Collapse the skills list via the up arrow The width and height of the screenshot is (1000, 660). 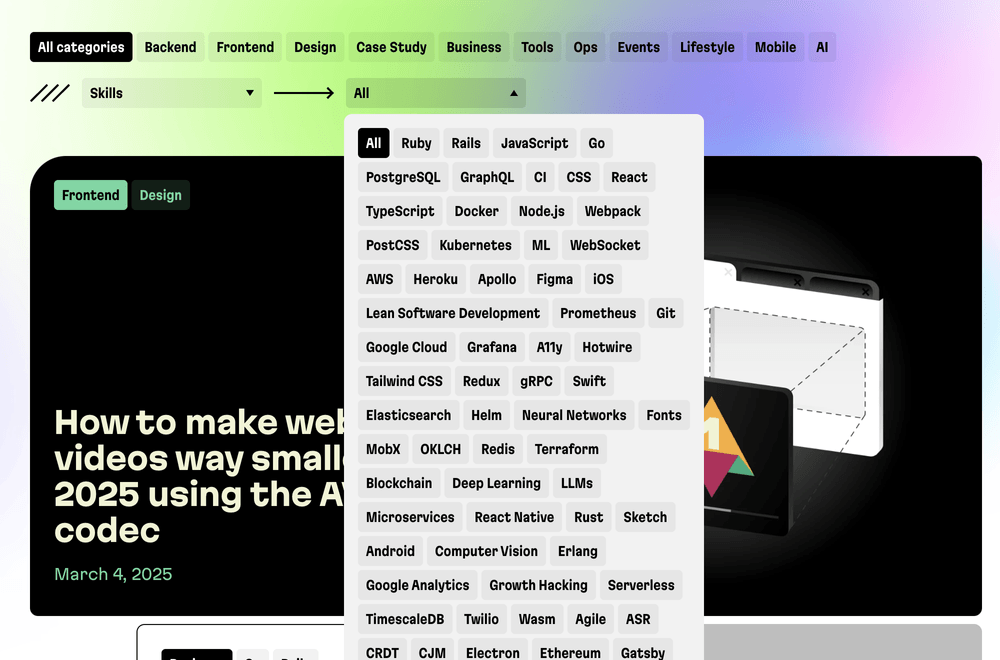tap(514, 92)
